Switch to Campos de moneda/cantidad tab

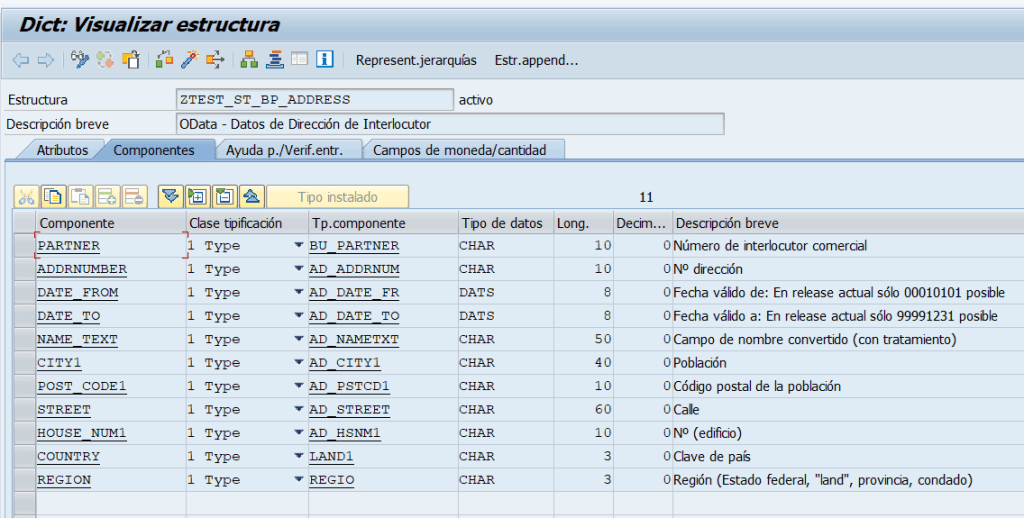(460, 150)
